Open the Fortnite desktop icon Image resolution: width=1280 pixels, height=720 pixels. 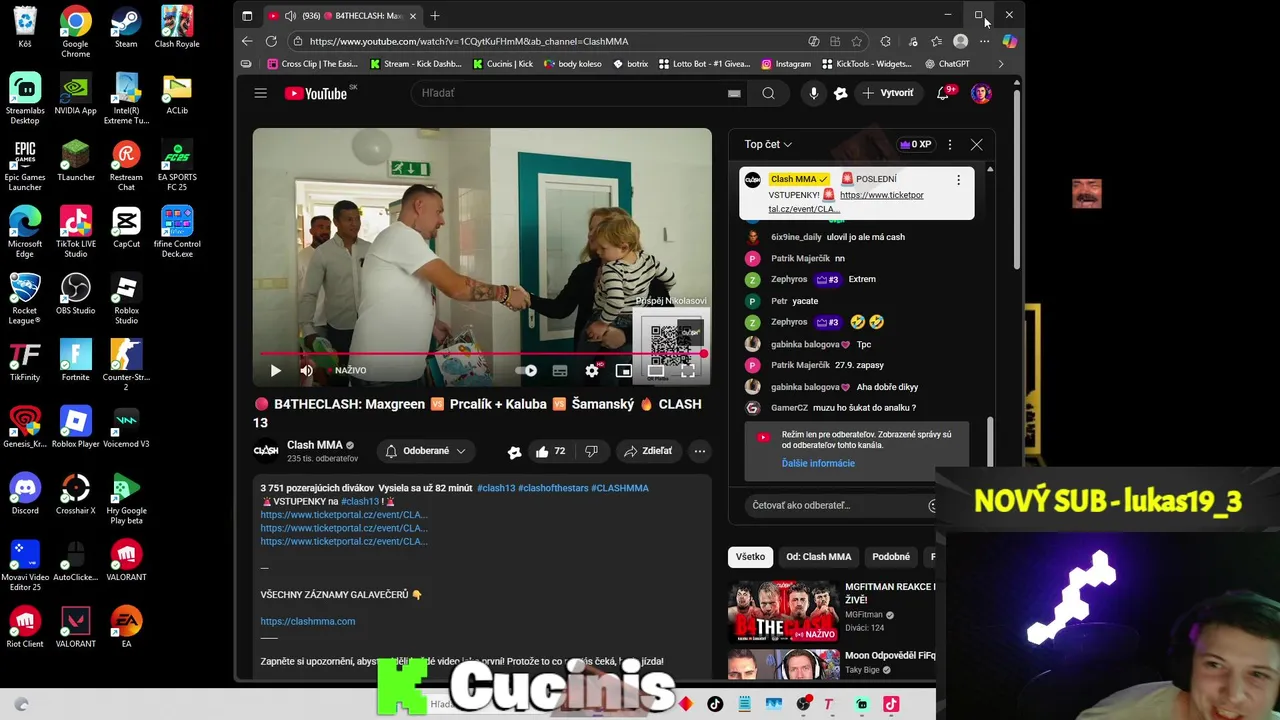pos(76,360)
